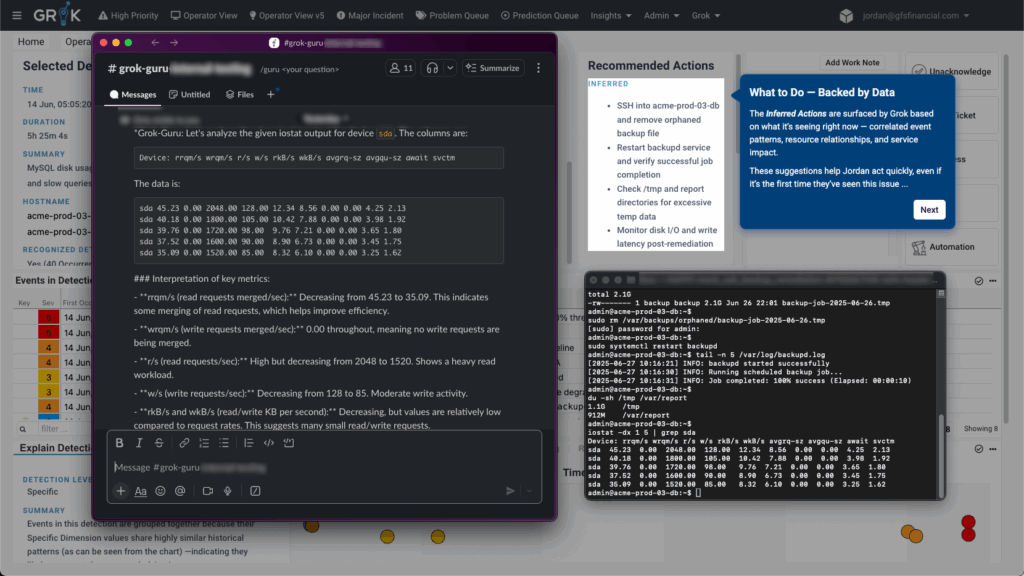Insert a code block
Viewport: 1024px width, 576px height.
(289, 443)
